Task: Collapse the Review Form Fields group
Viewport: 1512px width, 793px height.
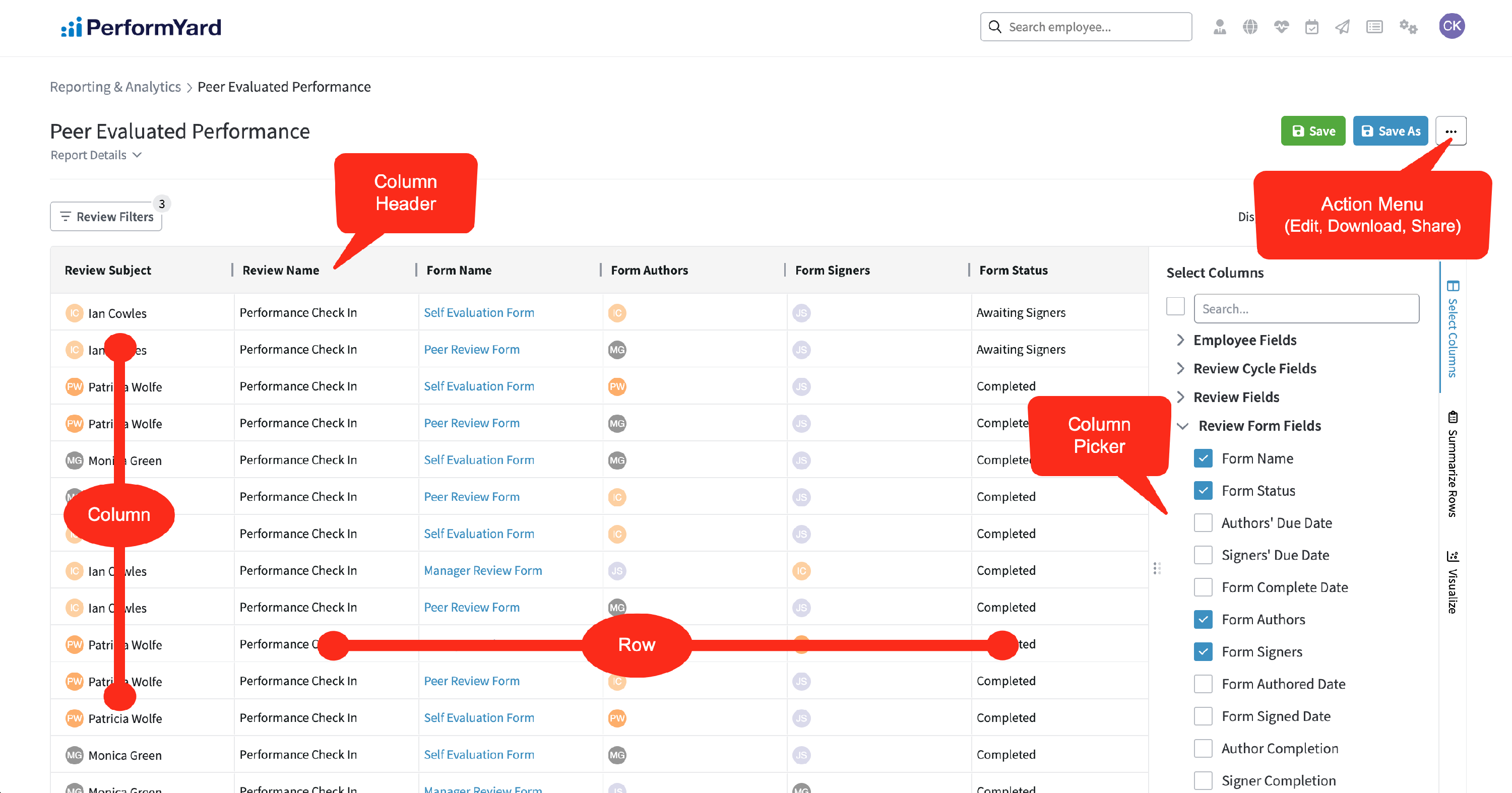Action: 1183,426
